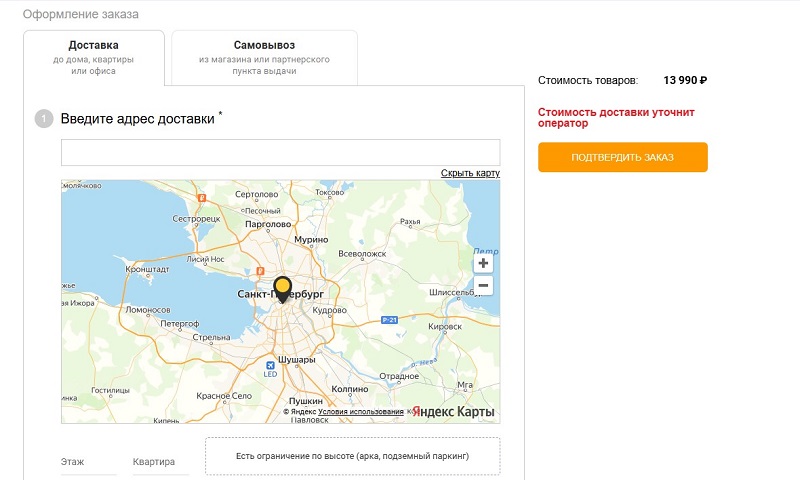Select the orange road badge near Сертолово
800x480 pixels.
[x=202, y=198]
